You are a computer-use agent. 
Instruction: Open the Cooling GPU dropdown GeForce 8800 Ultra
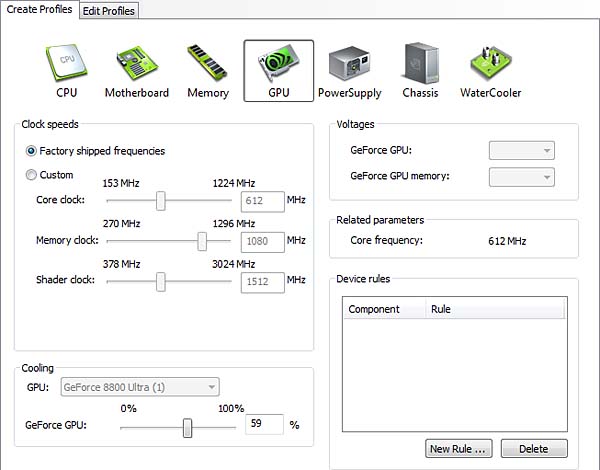coord(140,387)
